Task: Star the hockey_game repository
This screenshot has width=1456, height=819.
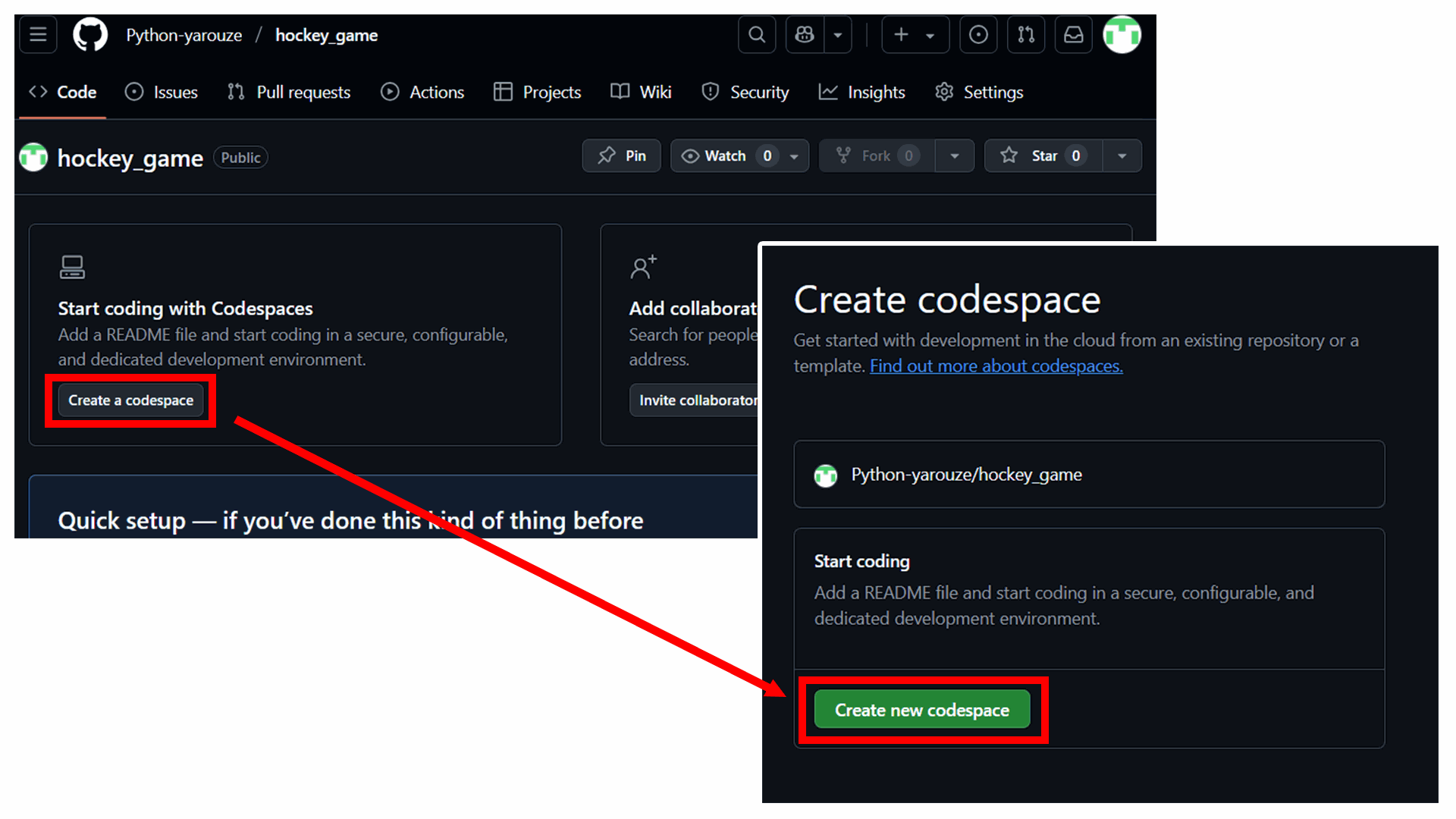Action: click(1043, 155)
